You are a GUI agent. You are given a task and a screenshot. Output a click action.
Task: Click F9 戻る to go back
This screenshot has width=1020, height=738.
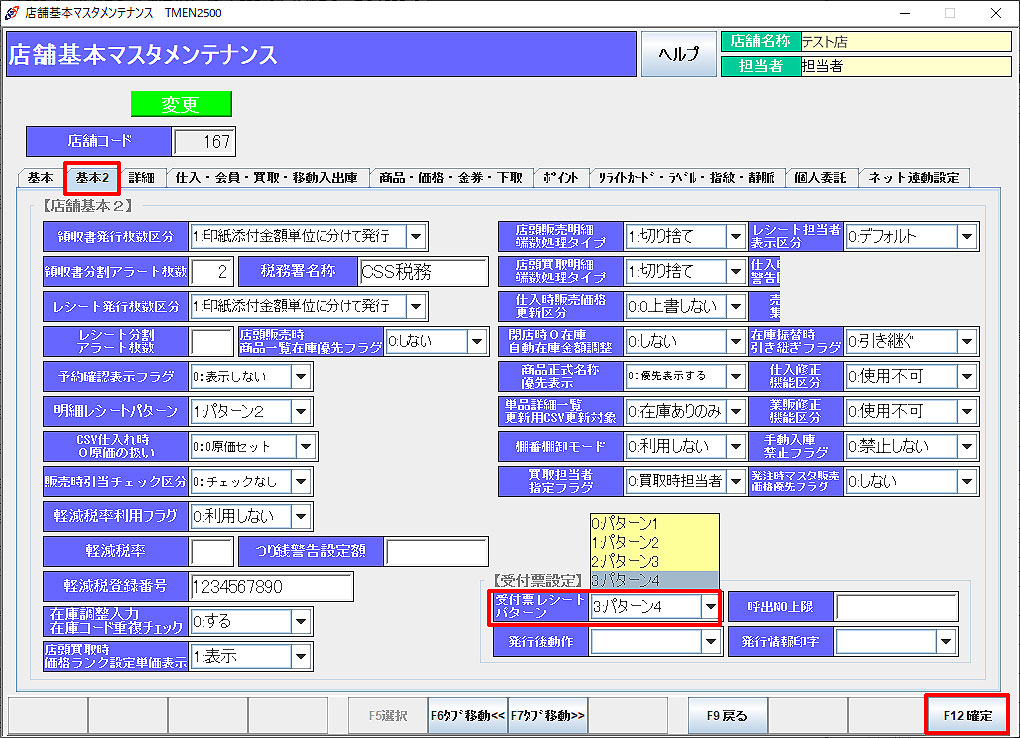(x=727, y=716)
